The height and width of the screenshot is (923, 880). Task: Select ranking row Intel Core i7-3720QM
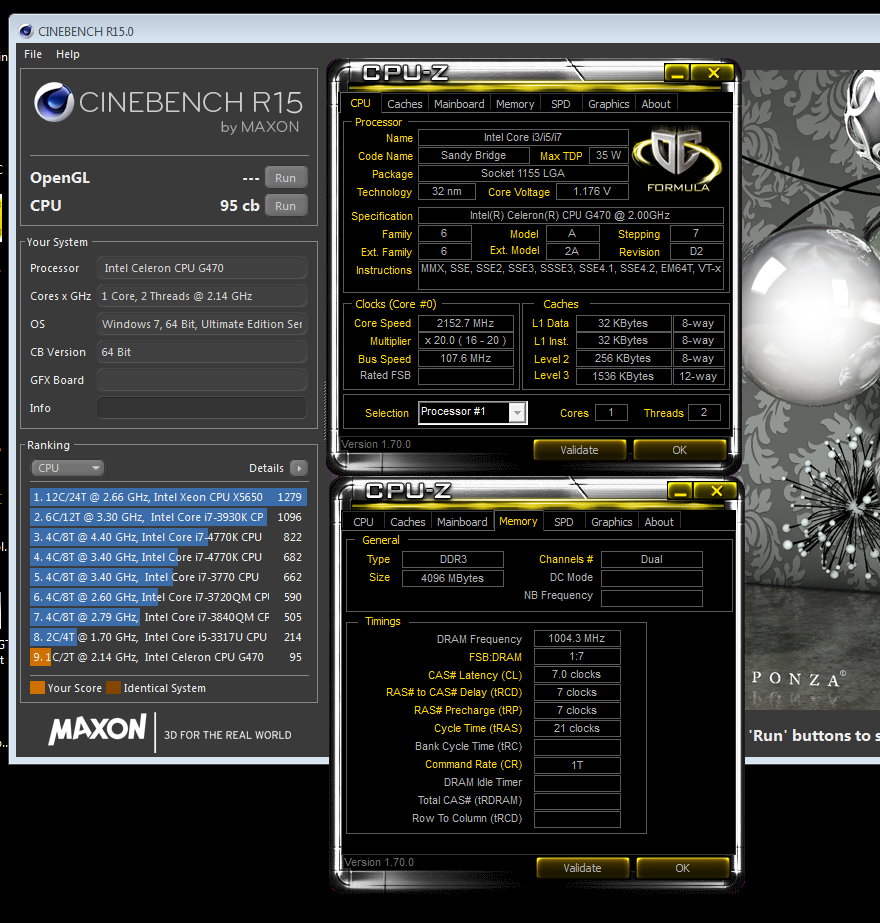click(x=168, y=597)
